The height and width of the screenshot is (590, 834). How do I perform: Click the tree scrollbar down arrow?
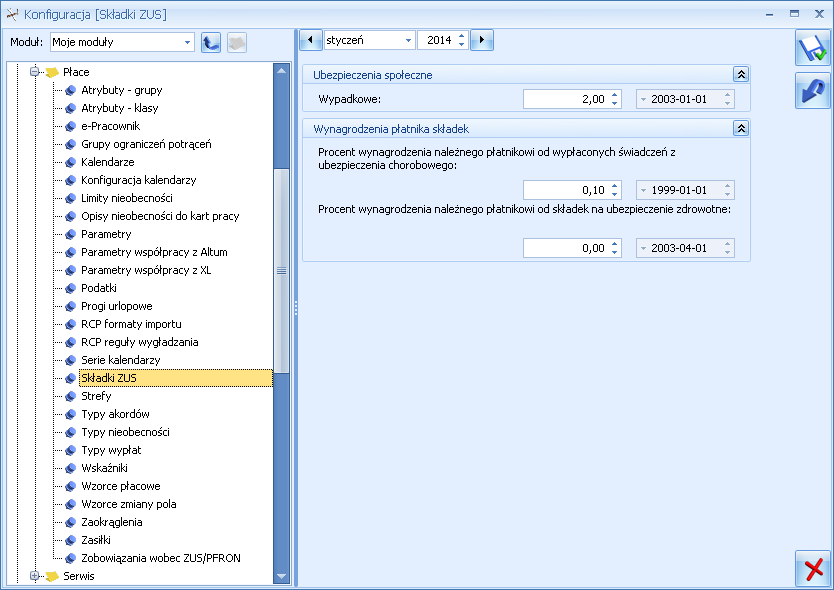pos(281,576)
